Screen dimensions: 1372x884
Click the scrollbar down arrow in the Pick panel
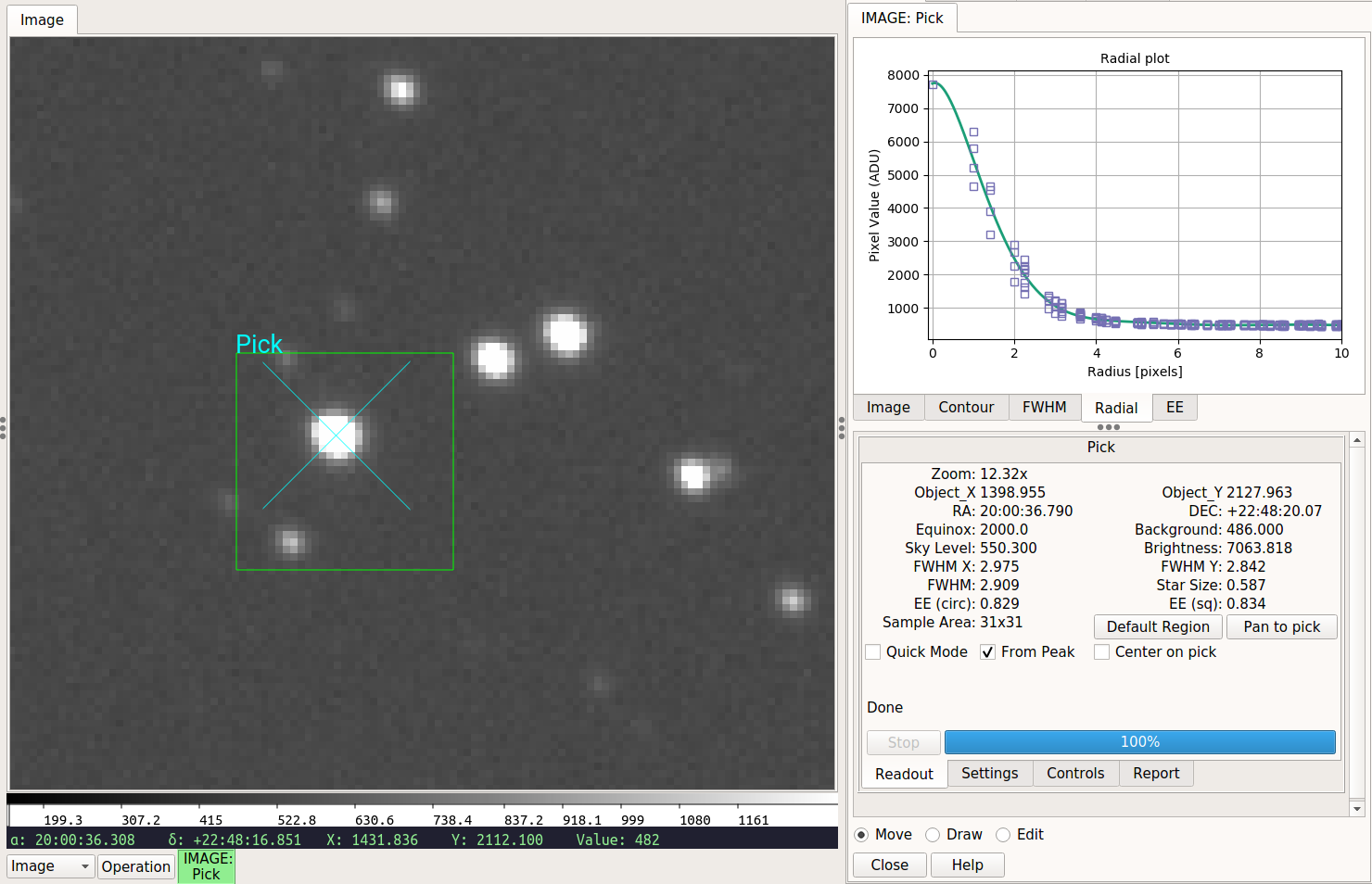(1357, 809)
